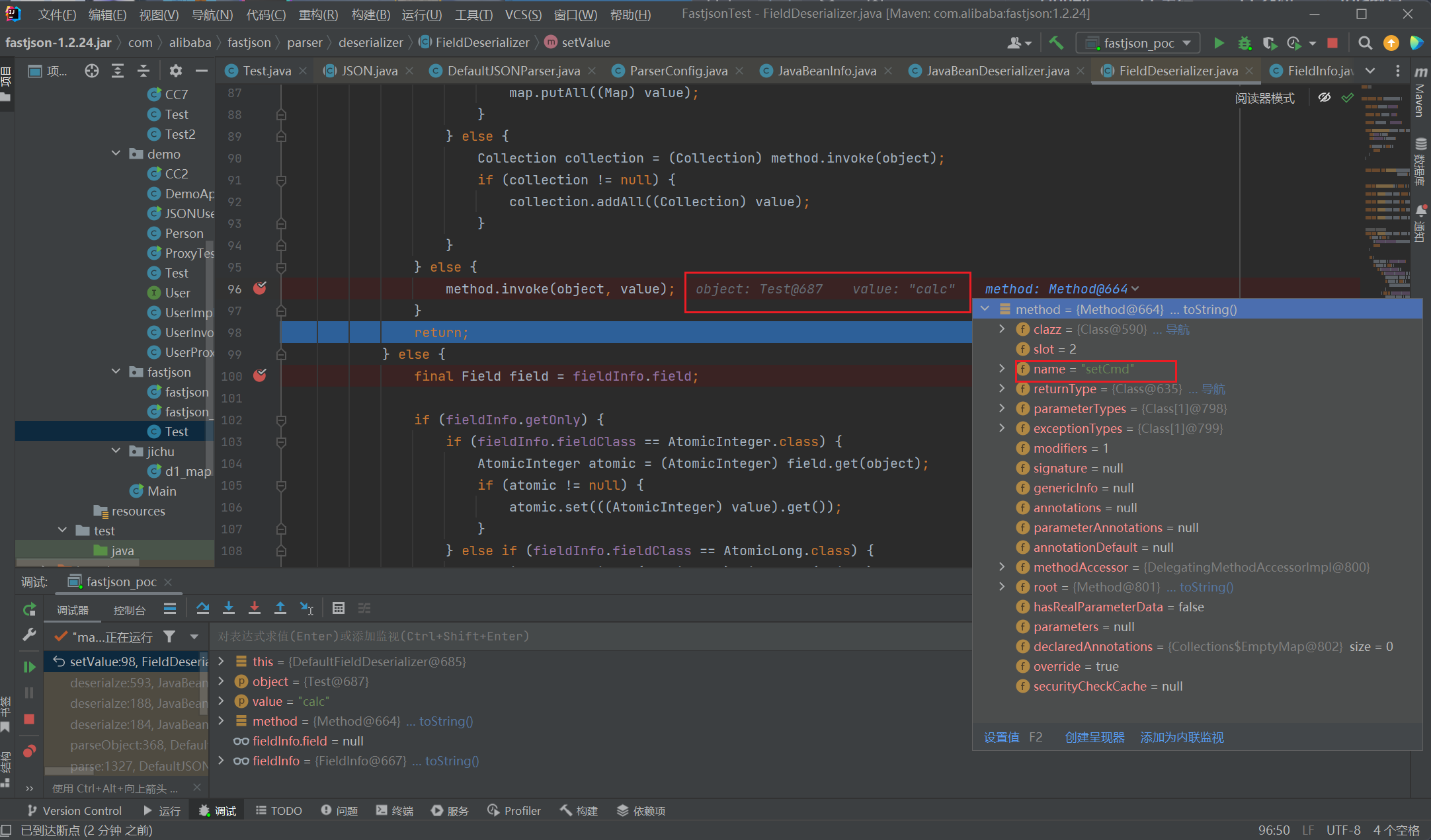Switch to the JavaBeanDeserializer.java tab
The width and height of the screenshot is (1431, 840).
click(x=997, y=71)
